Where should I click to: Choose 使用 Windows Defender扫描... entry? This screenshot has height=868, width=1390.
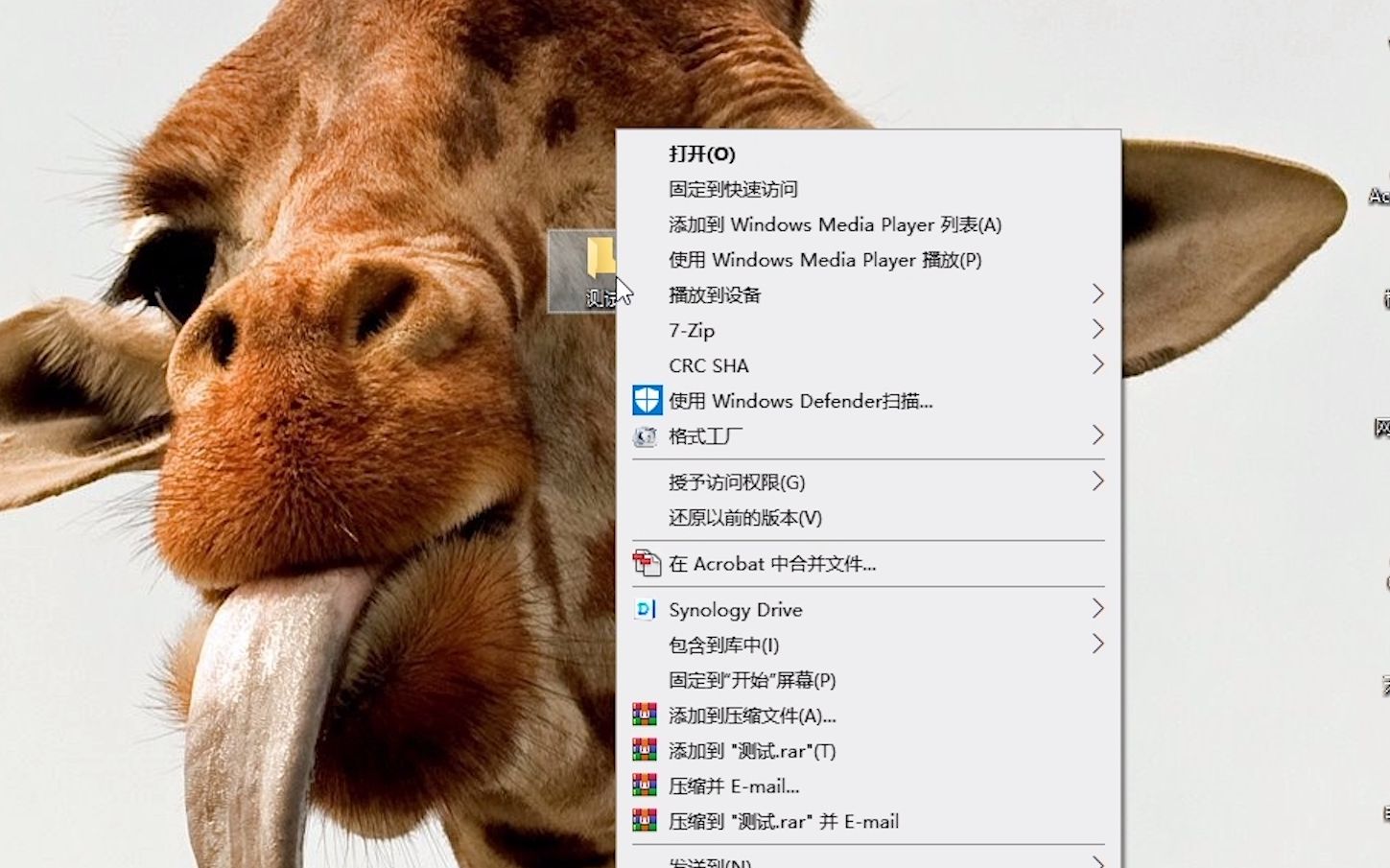tap(868, 401)
